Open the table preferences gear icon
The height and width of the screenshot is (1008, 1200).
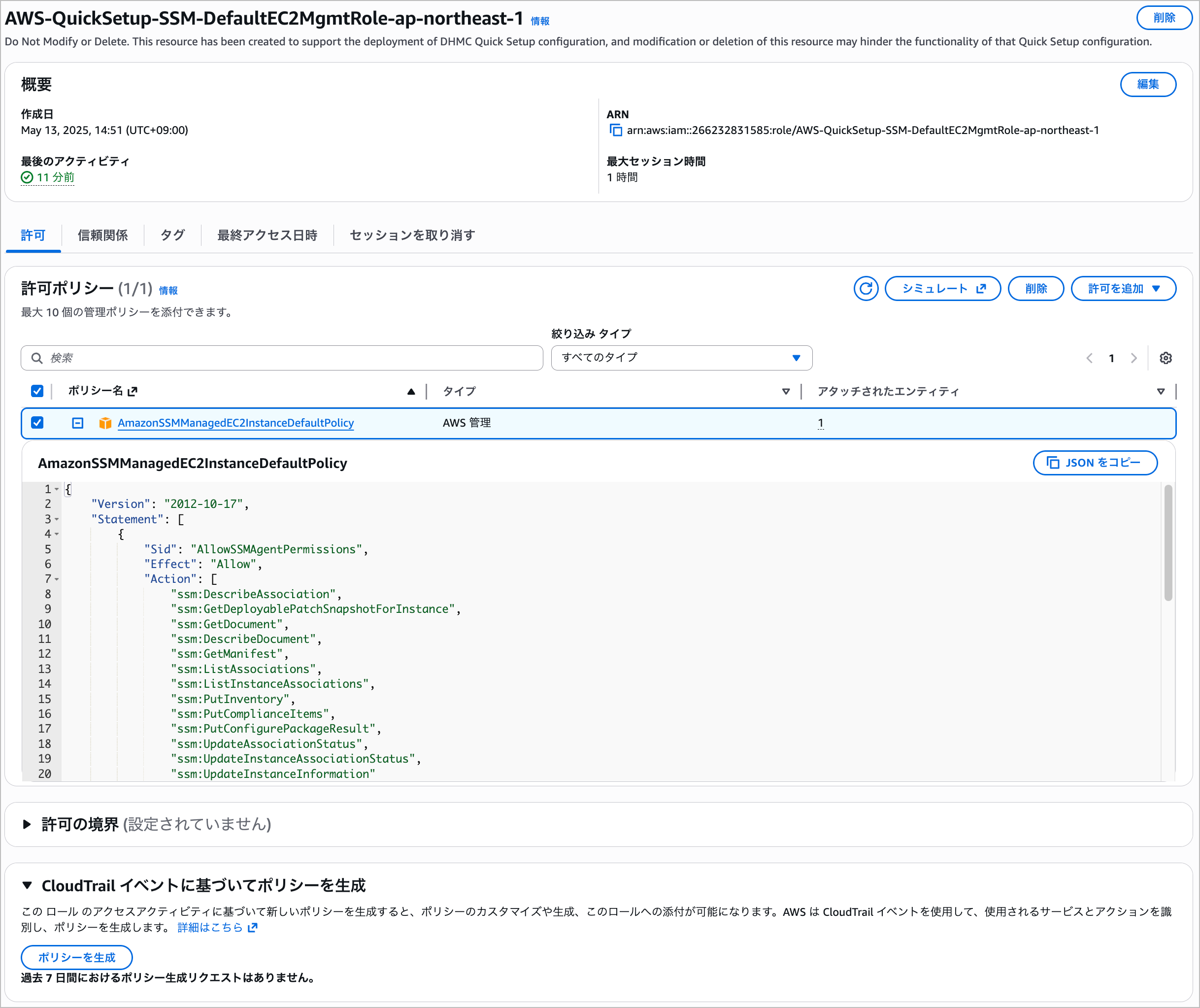coord(1165,358)
